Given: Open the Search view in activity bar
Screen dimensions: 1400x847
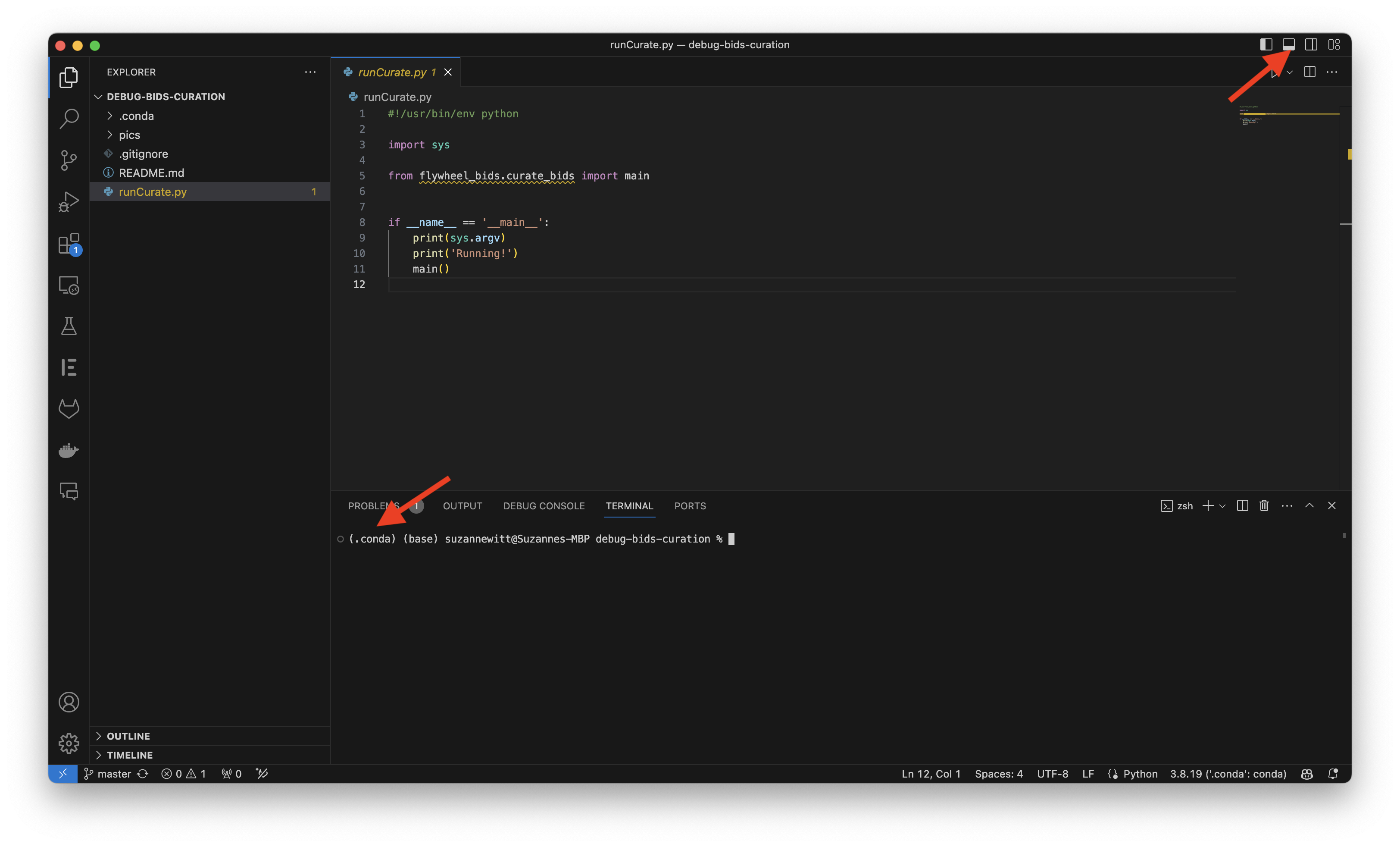Looking at the screenshot, I should [69, 119].
